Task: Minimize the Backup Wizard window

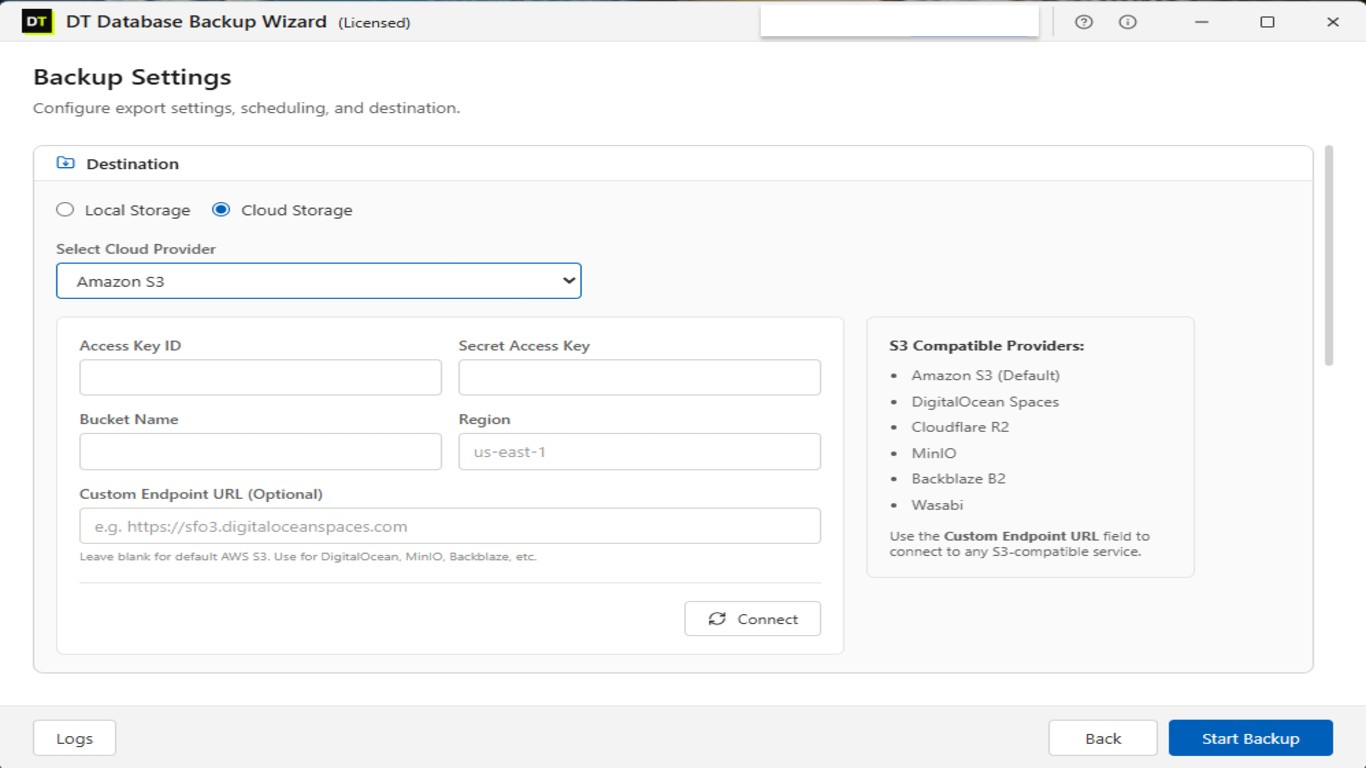Action: (x=1201, y=21)
